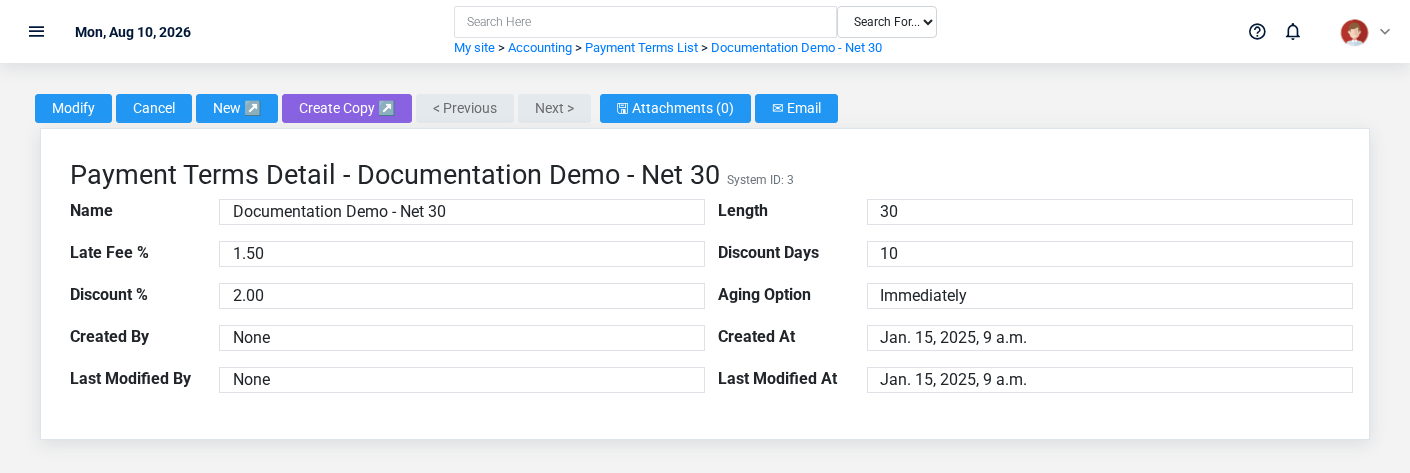Select the Discount Days value 10
The image size is (1410, 473).
pyautogui.click(x=1110, y=254)
